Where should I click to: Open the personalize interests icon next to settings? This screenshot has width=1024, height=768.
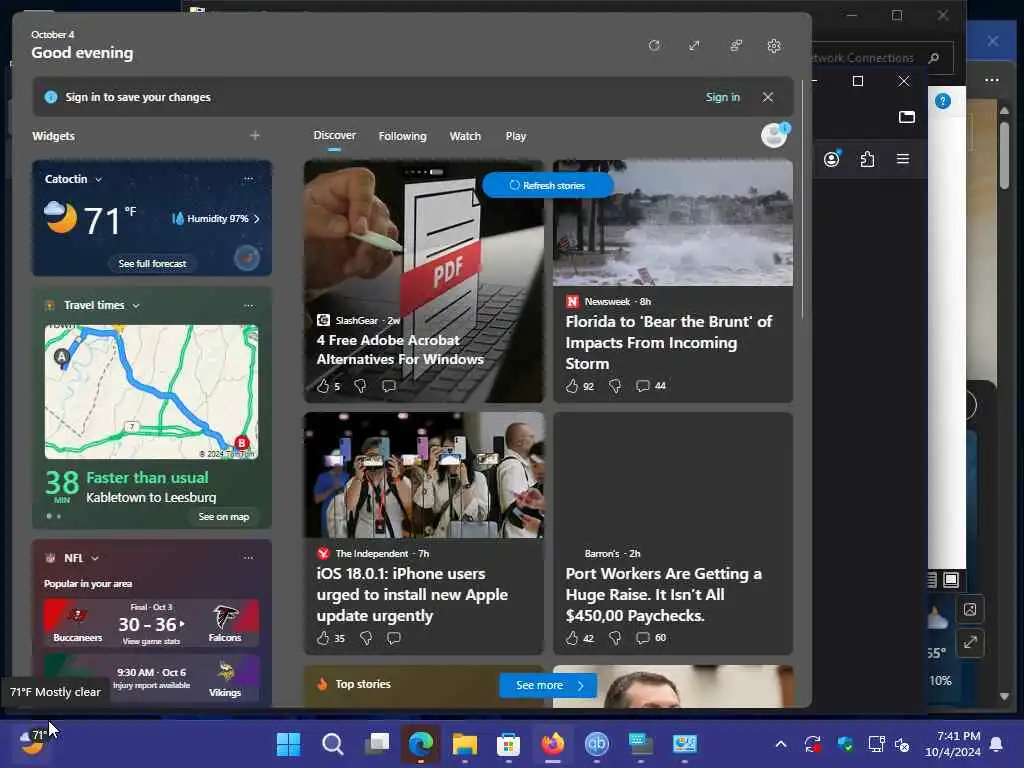pyautogui.click(x=735, y=46)
